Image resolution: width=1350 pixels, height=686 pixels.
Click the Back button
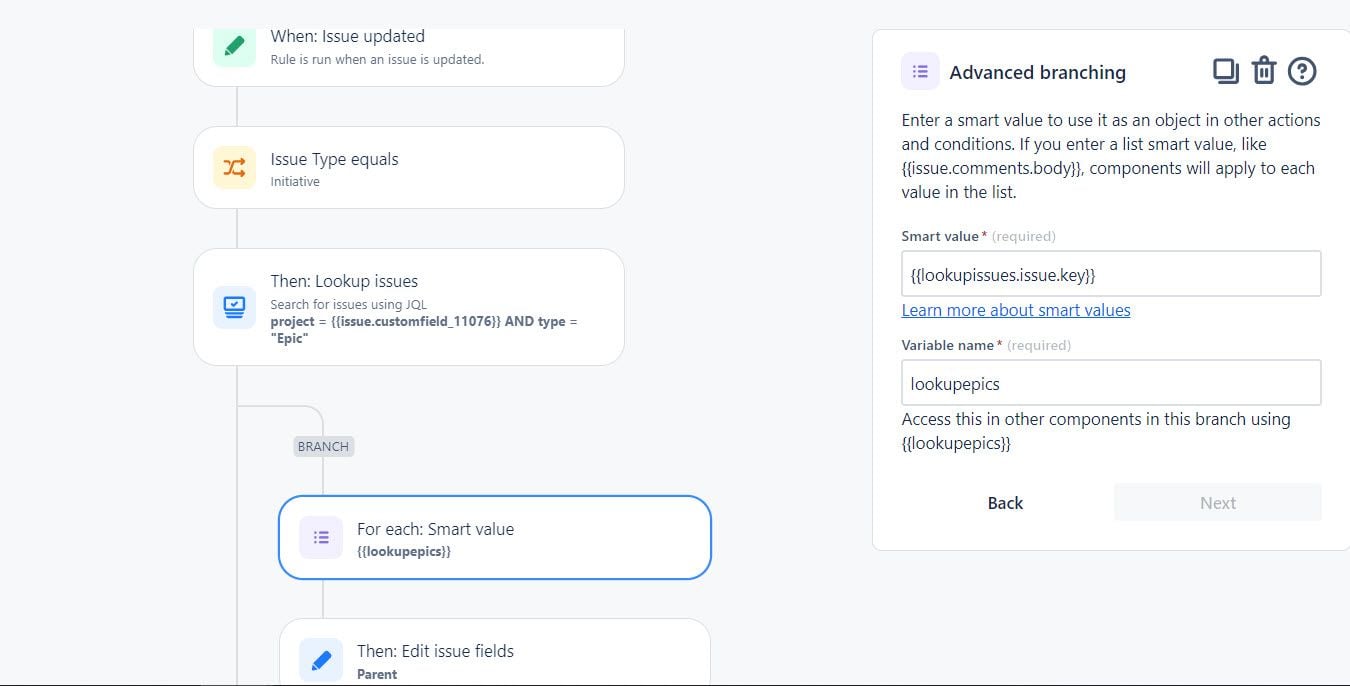[x=1005, y=503]
